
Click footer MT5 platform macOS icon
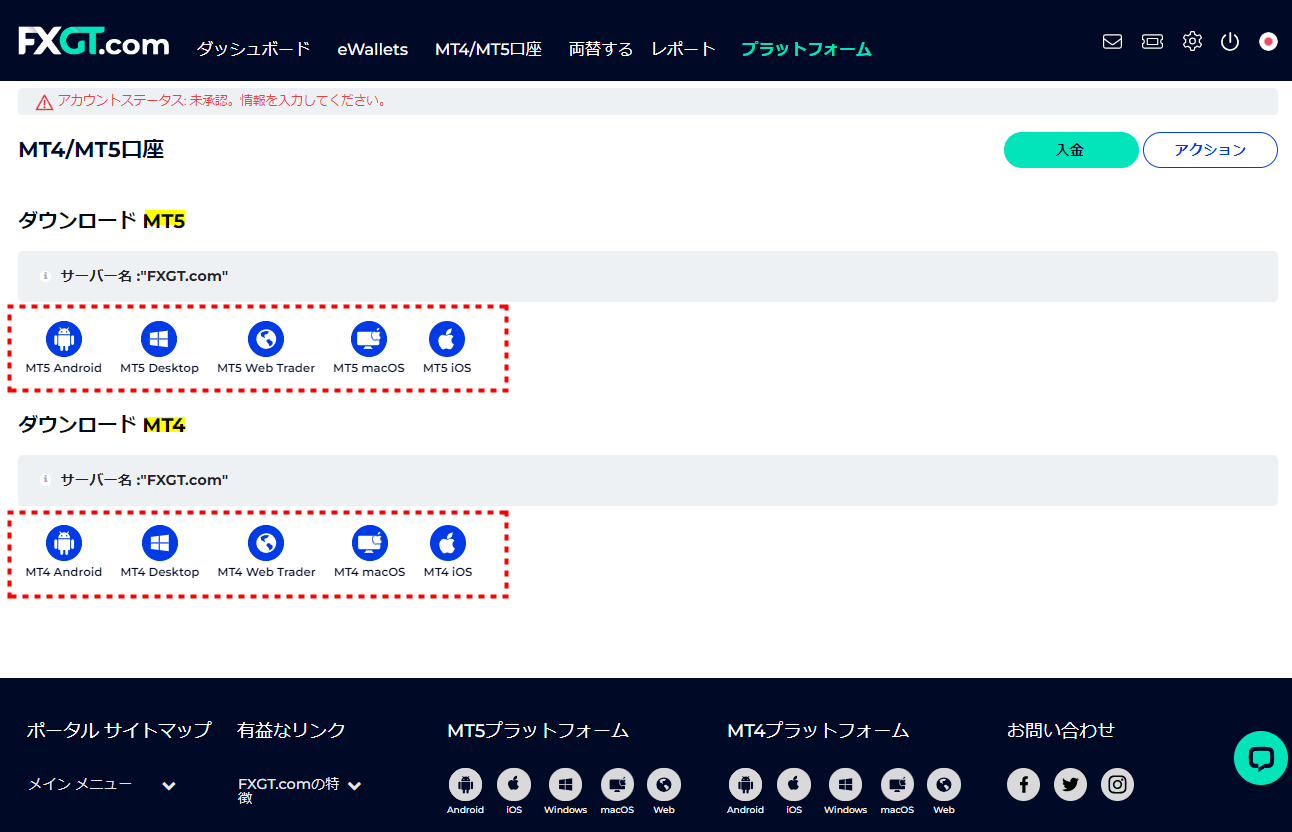[x=617, y=785]
